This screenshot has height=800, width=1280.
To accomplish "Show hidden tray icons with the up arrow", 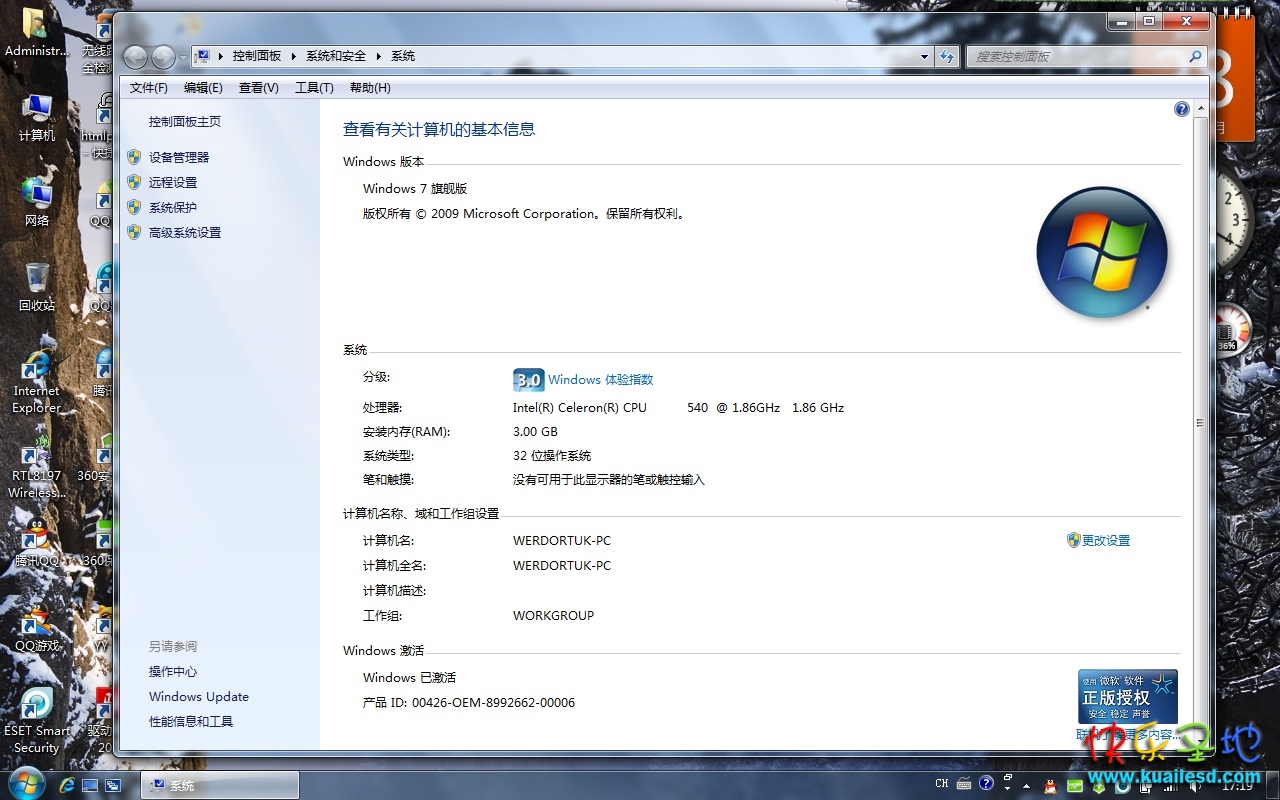I will (x=1026, y=785).
